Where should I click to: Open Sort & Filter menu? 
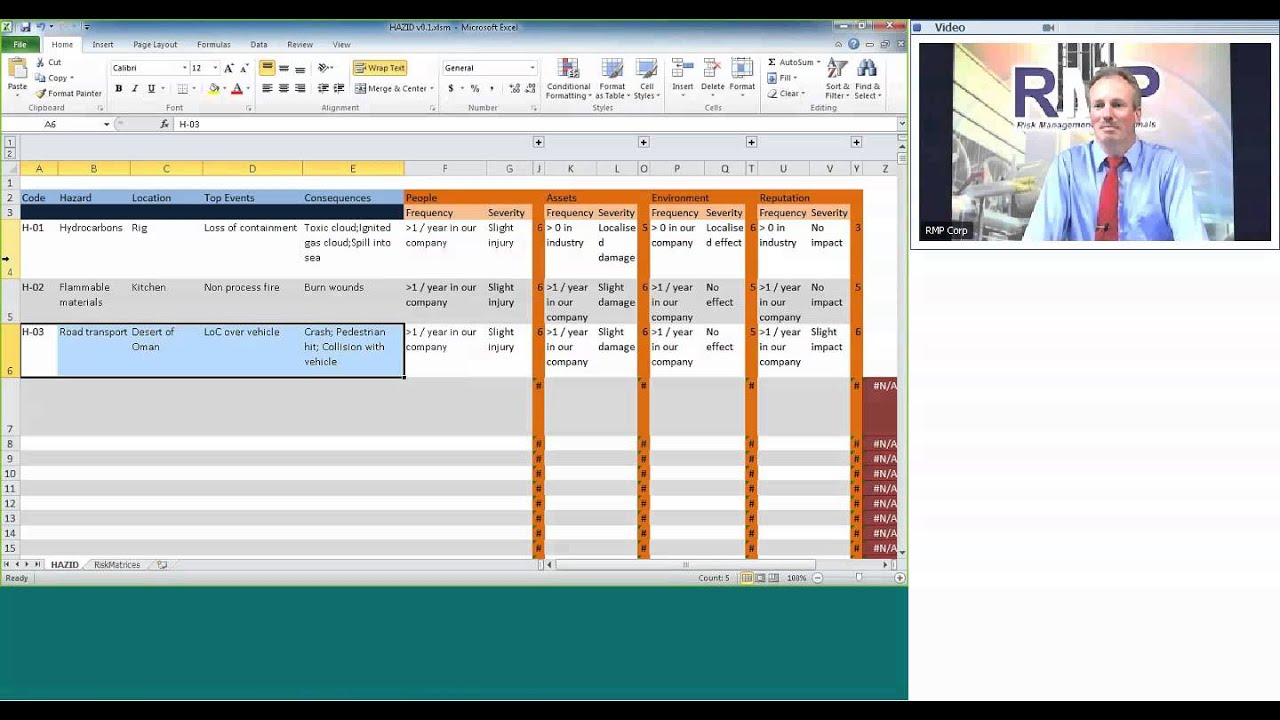[838, 79]
